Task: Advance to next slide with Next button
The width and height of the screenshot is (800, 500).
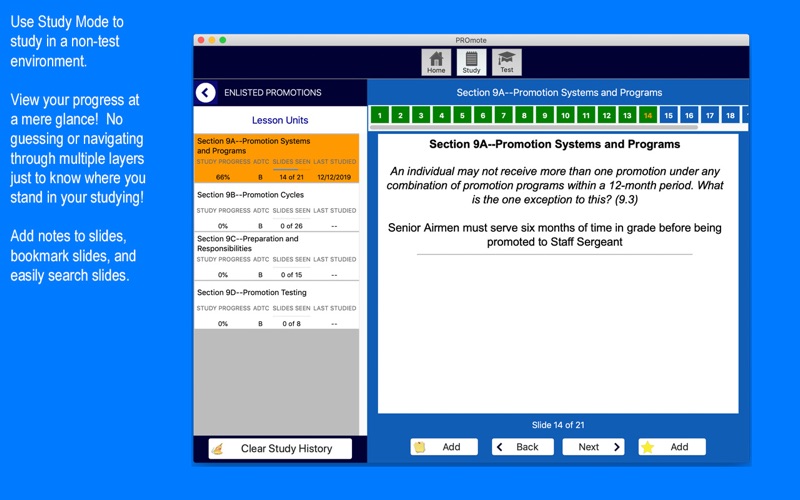Action: pyautogui.click(x=593, y=447)
